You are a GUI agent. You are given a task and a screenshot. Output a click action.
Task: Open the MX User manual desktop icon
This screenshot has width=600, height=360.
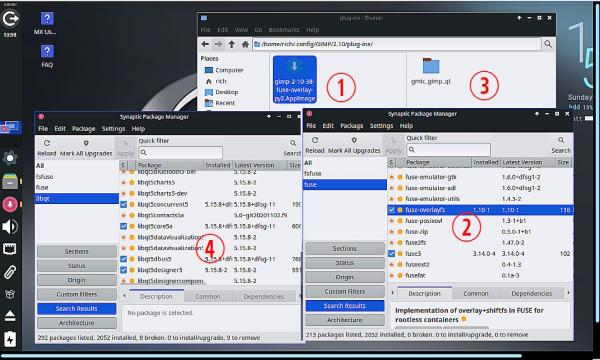coord(47,23)
